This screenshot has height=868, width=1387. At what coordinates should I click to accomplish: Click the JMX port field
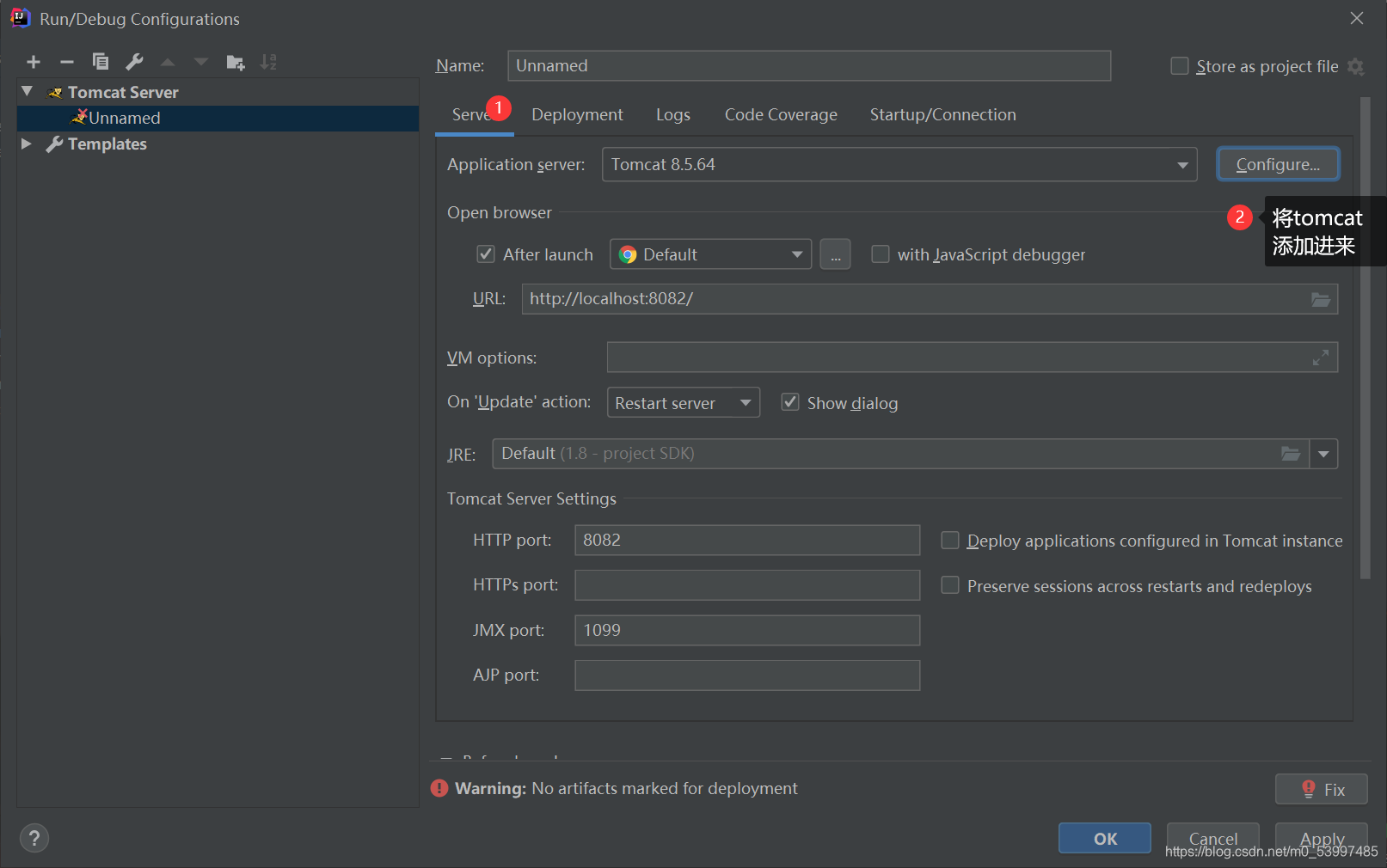[x=747, y=630]
